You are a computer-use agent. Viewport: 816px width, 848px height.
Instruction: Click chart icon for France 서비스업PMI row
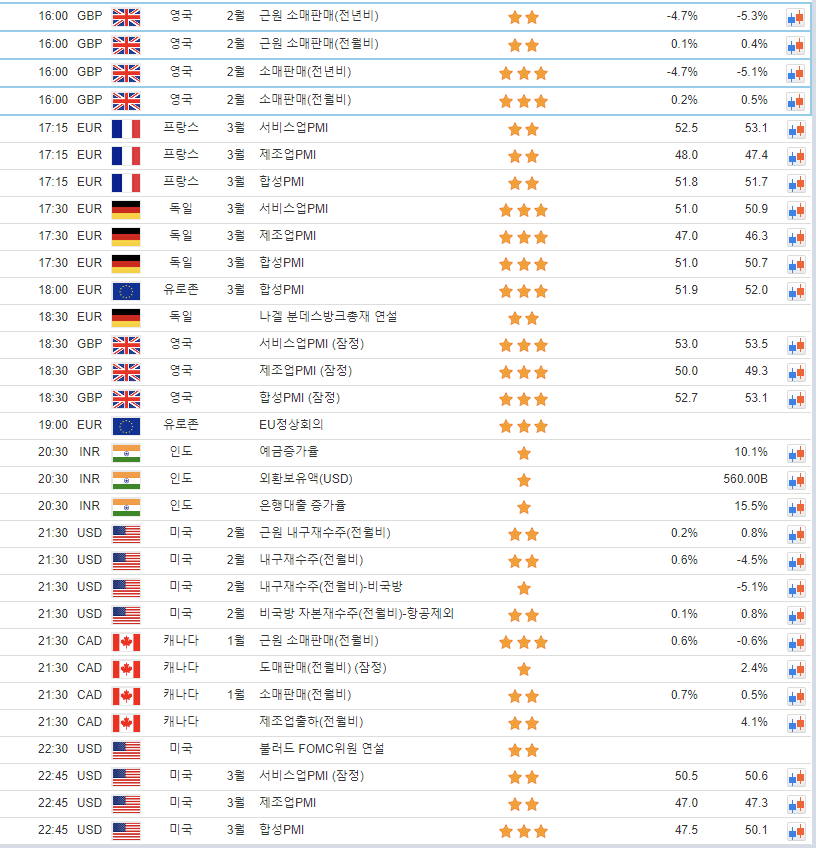coord(795,128)
